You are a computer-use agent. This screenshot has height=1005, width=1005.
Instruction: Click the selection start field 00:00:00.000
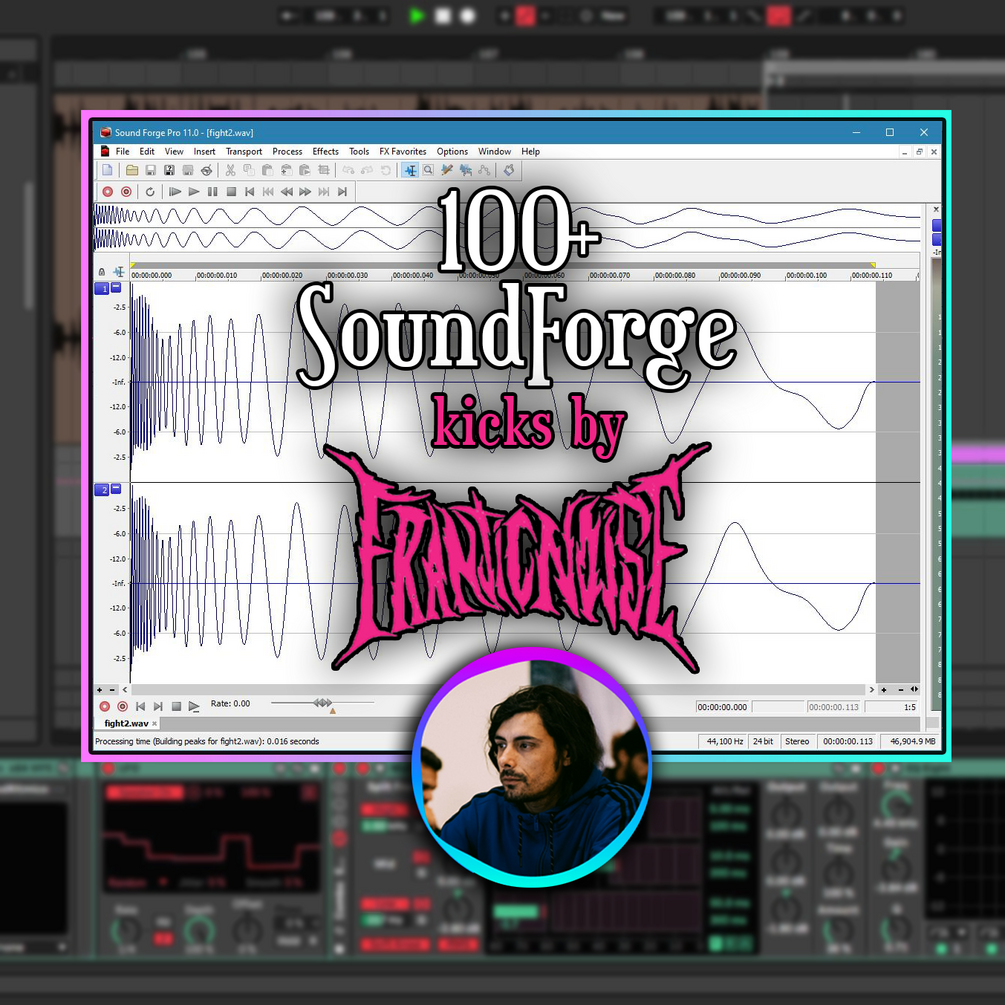[722, 707]
